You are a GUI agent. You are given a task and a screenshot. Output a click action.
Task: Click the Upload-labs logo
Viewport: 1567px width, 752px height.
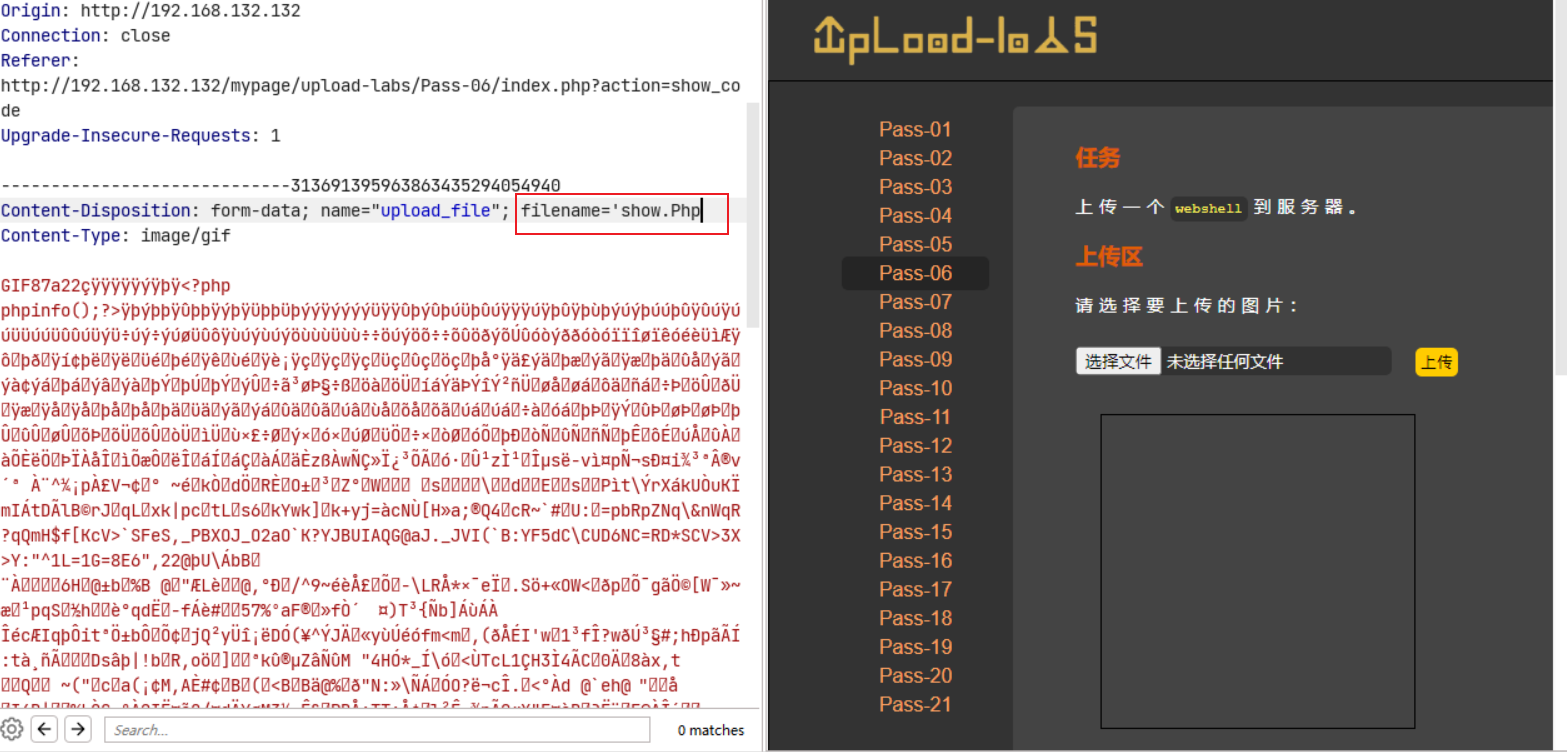[x=955, y=40]
